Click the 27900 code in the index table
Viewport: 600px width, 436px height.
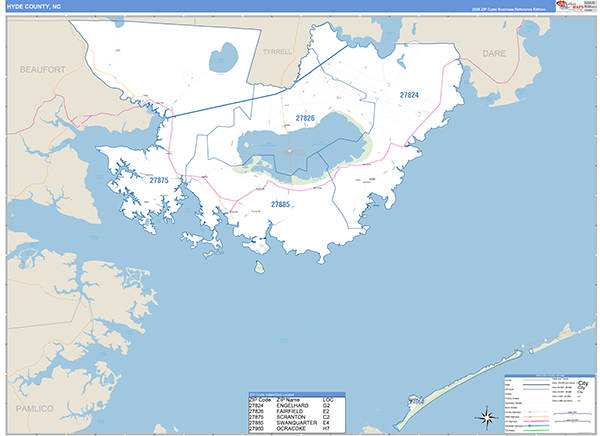[256, 428]
